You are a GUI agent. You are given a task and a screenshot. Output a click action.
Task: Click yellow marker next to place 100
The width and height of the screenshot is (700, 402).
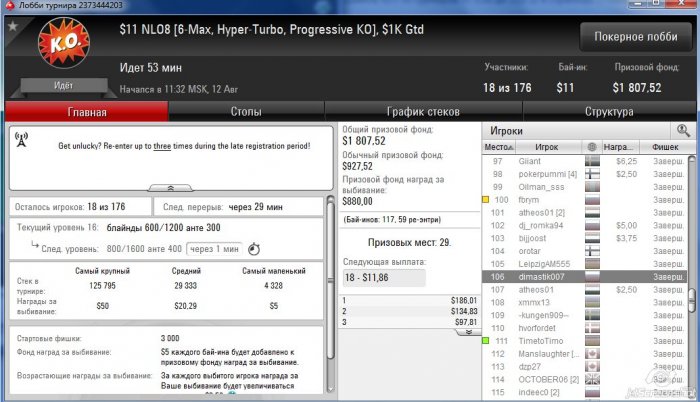pyautogui.click(x=486, y=200)
